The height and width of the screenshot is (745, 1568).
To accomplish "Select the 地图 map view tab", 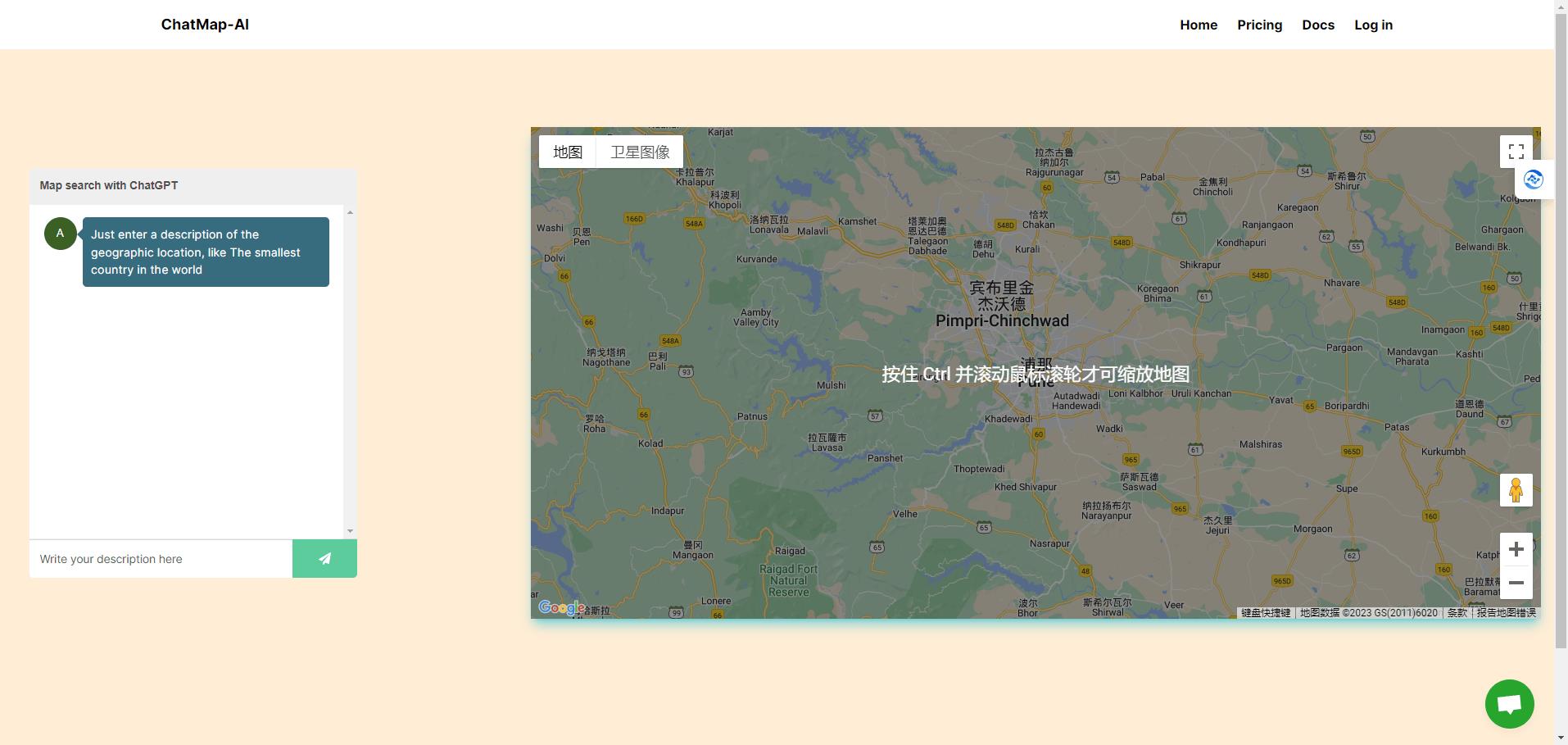I will tap(568, 152).
